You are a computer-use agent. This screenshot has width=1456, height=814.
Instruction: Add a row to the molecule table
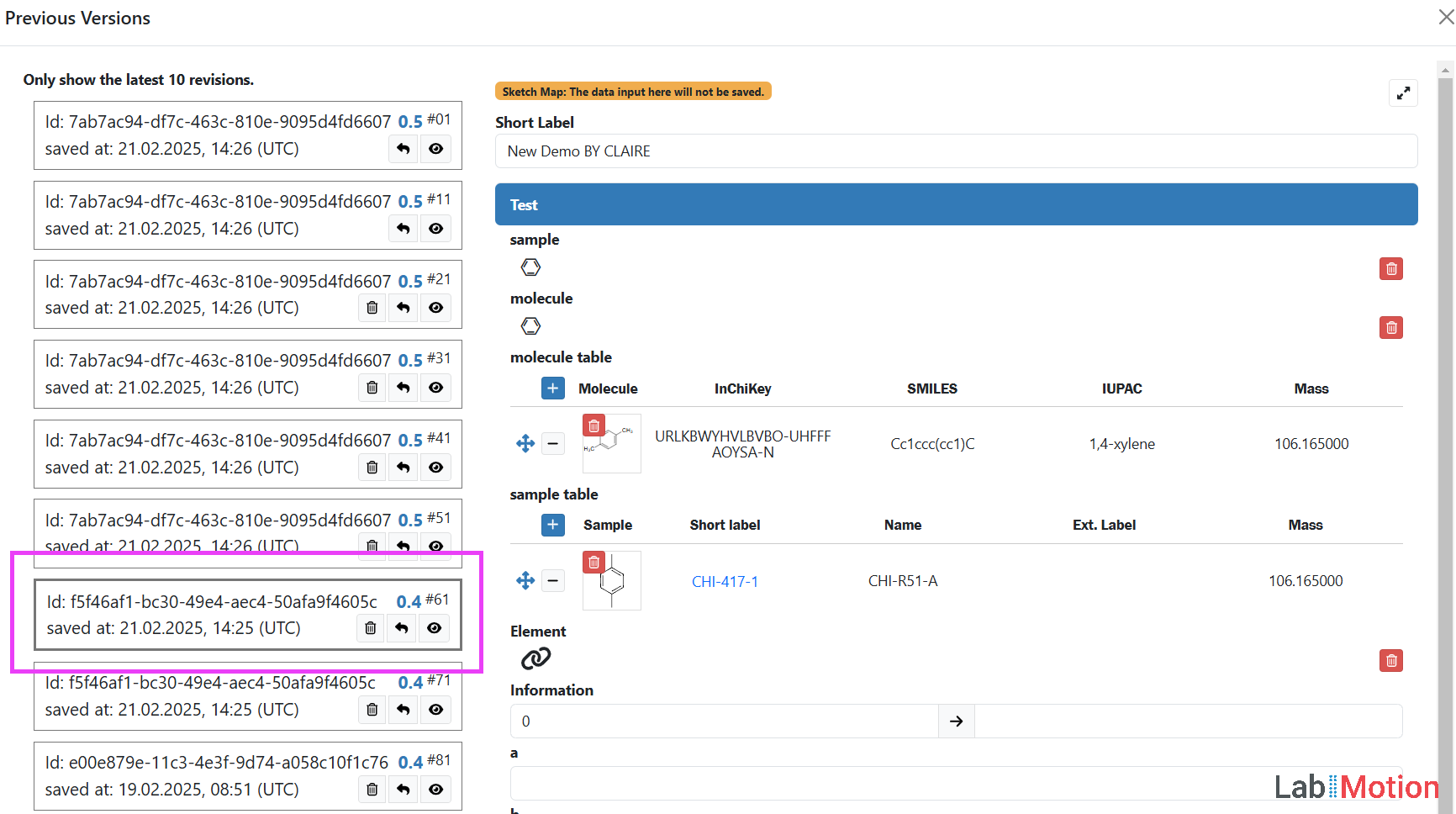point(552,388)
